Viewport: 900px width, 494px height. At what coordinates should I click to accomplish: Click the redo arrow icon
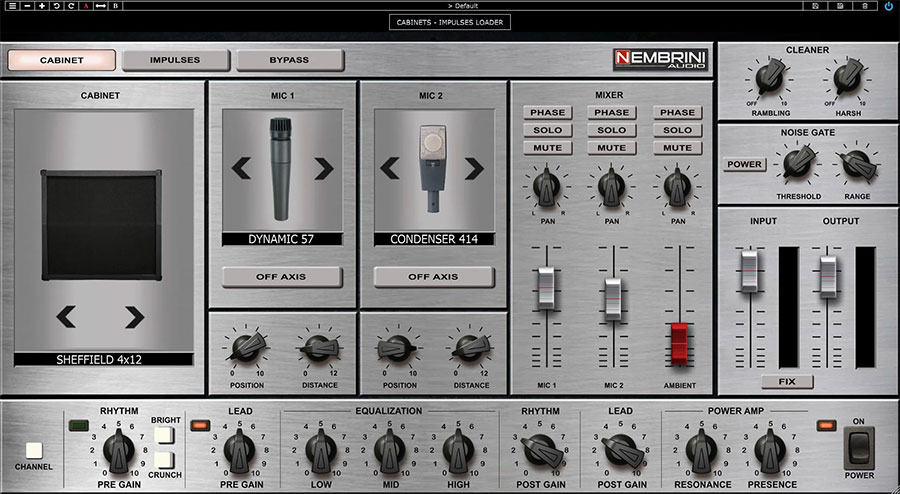click(x=71, y=6)
